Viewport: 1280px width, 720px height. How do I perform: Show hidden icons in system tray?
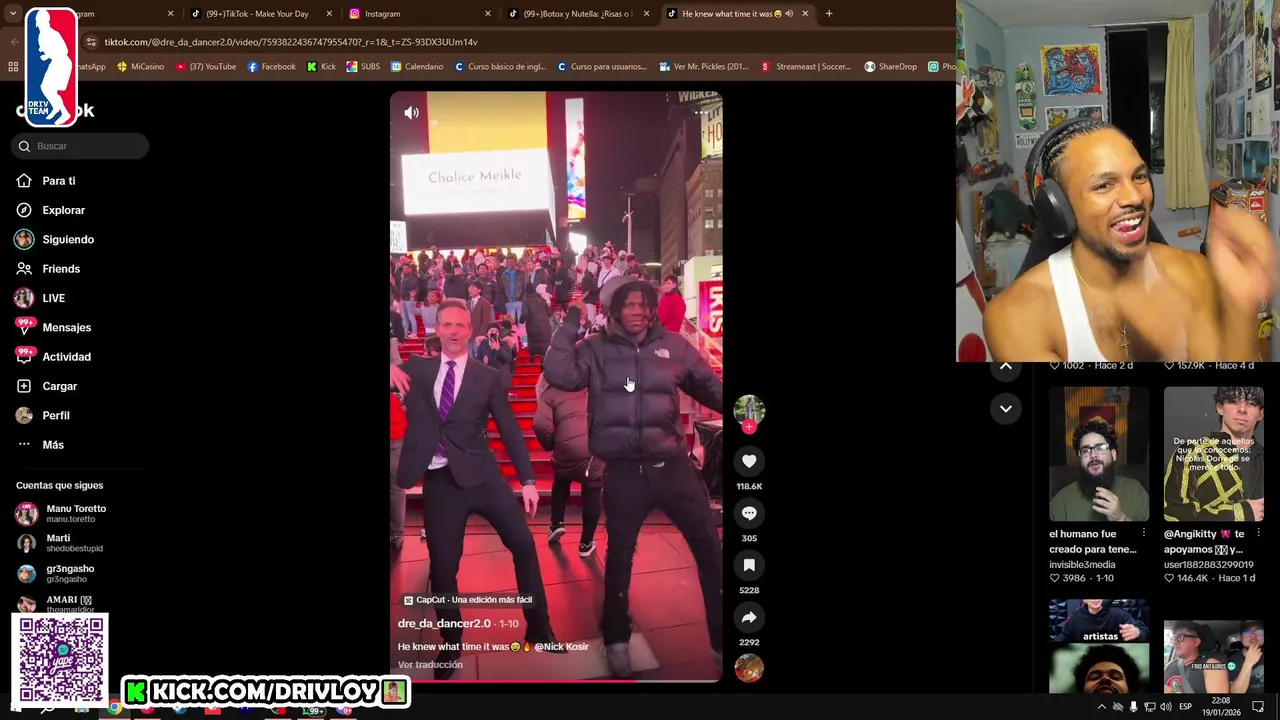1101,707
